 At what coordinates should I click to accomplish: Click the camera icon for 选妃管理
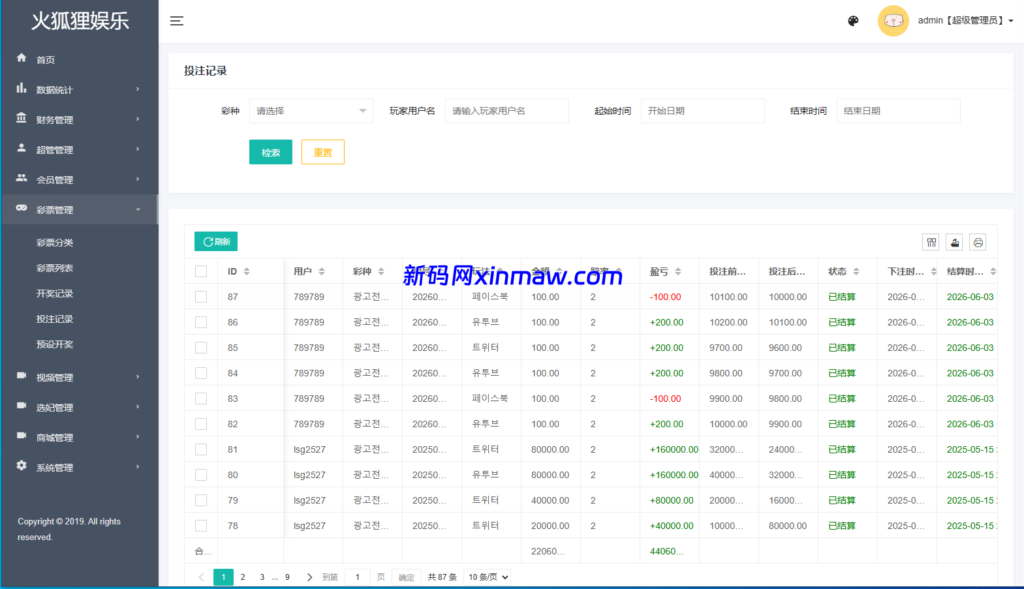pos(22,406)
